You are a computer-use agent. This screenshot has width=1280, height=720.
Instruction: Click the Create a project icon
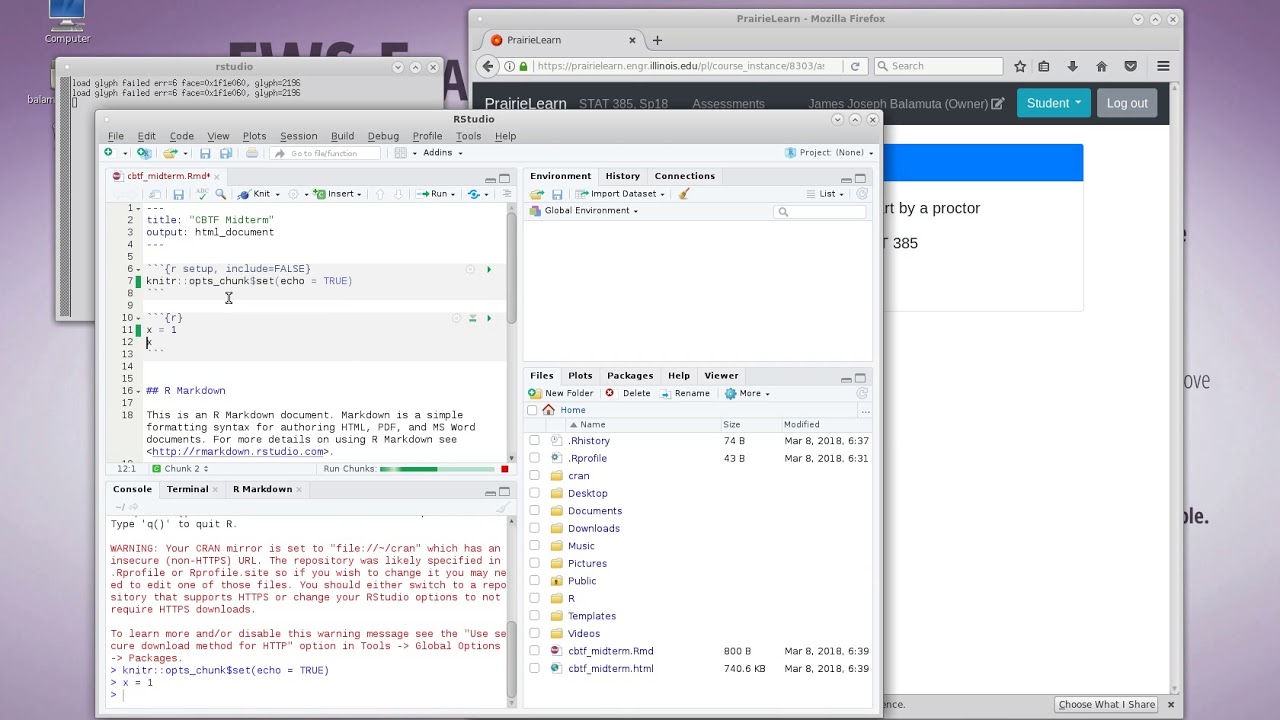pyautogui.click(x=144, y=153)
